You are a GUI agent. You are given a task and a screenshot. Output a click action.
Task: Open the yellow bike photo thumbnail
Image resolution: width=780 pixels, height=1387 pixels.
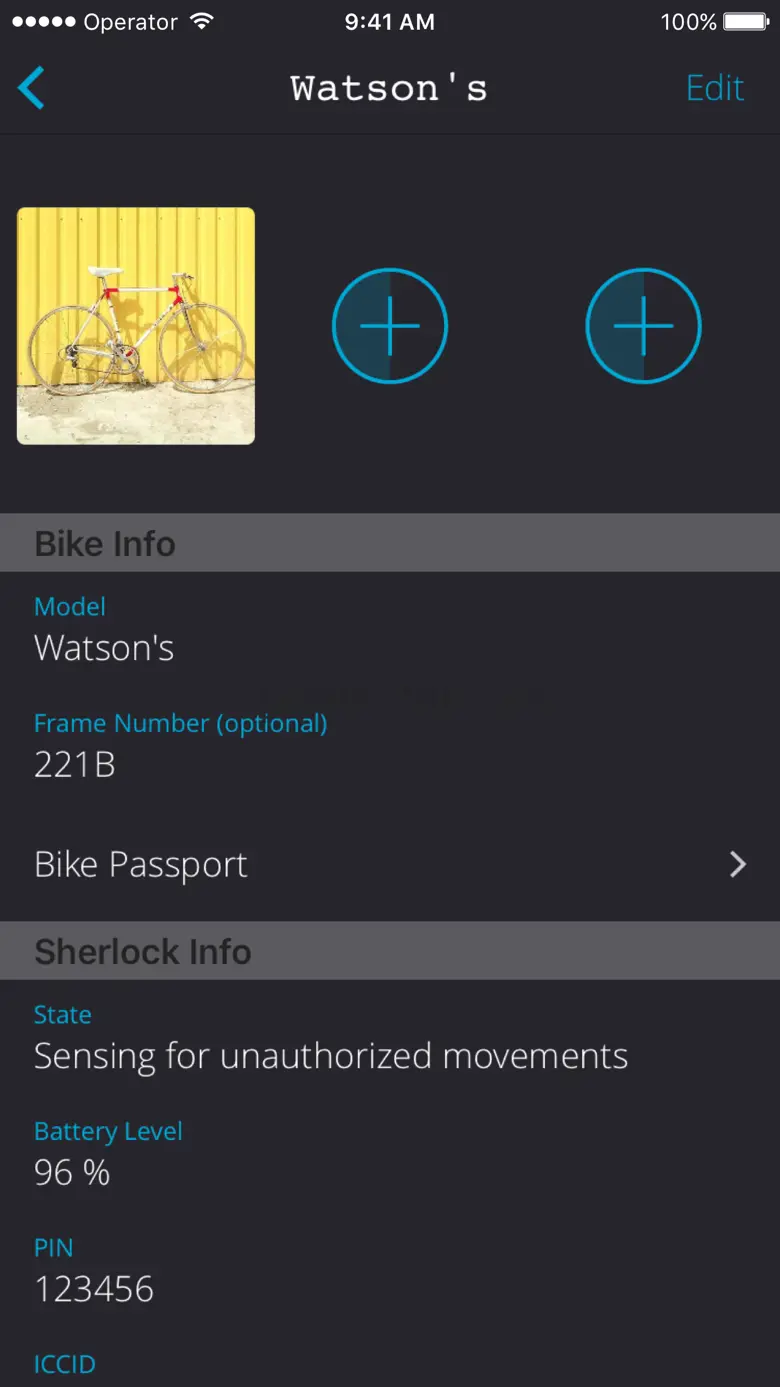click(136, 326)
